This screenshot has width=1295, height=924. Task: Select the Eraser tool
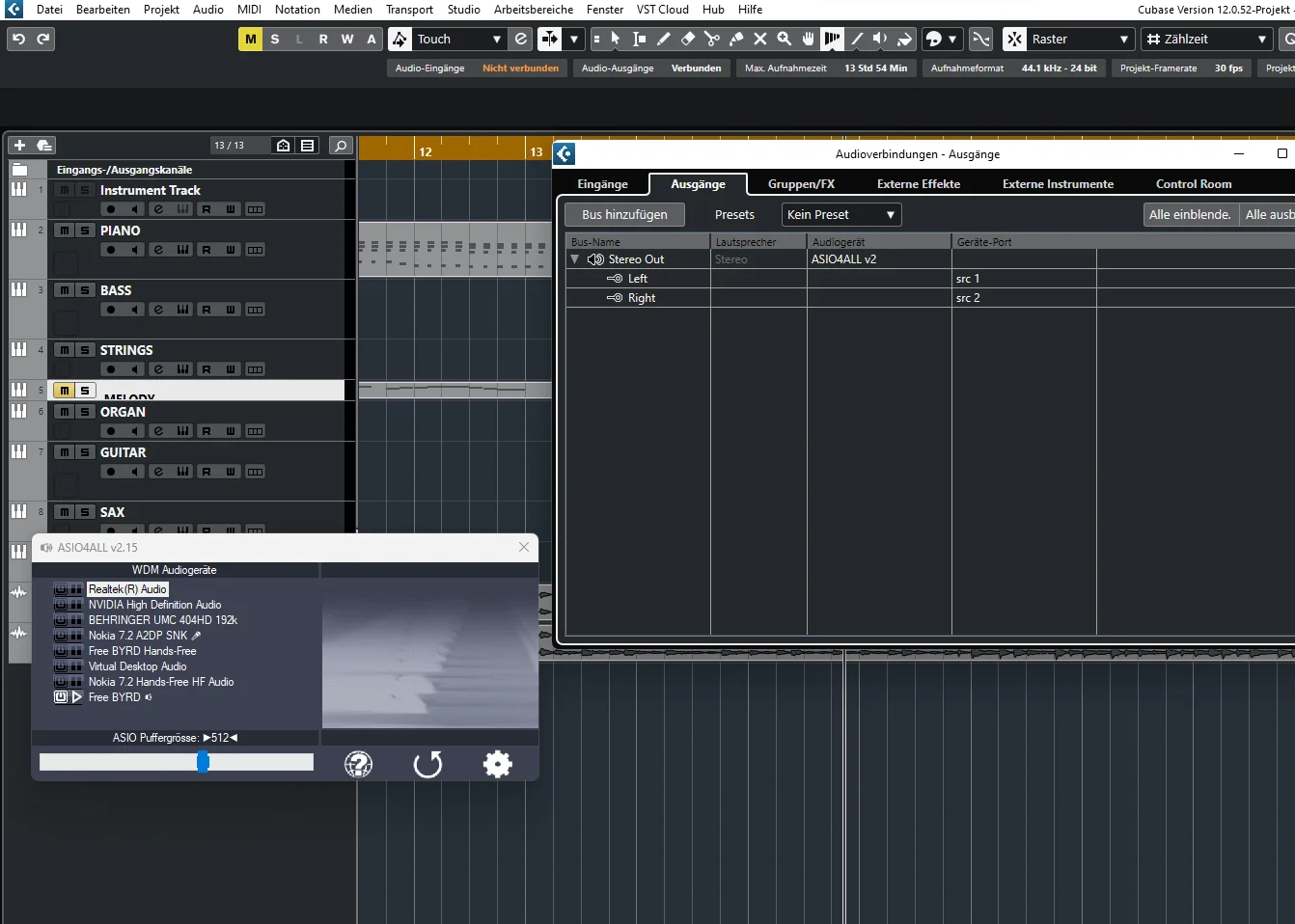click(x=688, y=39)
